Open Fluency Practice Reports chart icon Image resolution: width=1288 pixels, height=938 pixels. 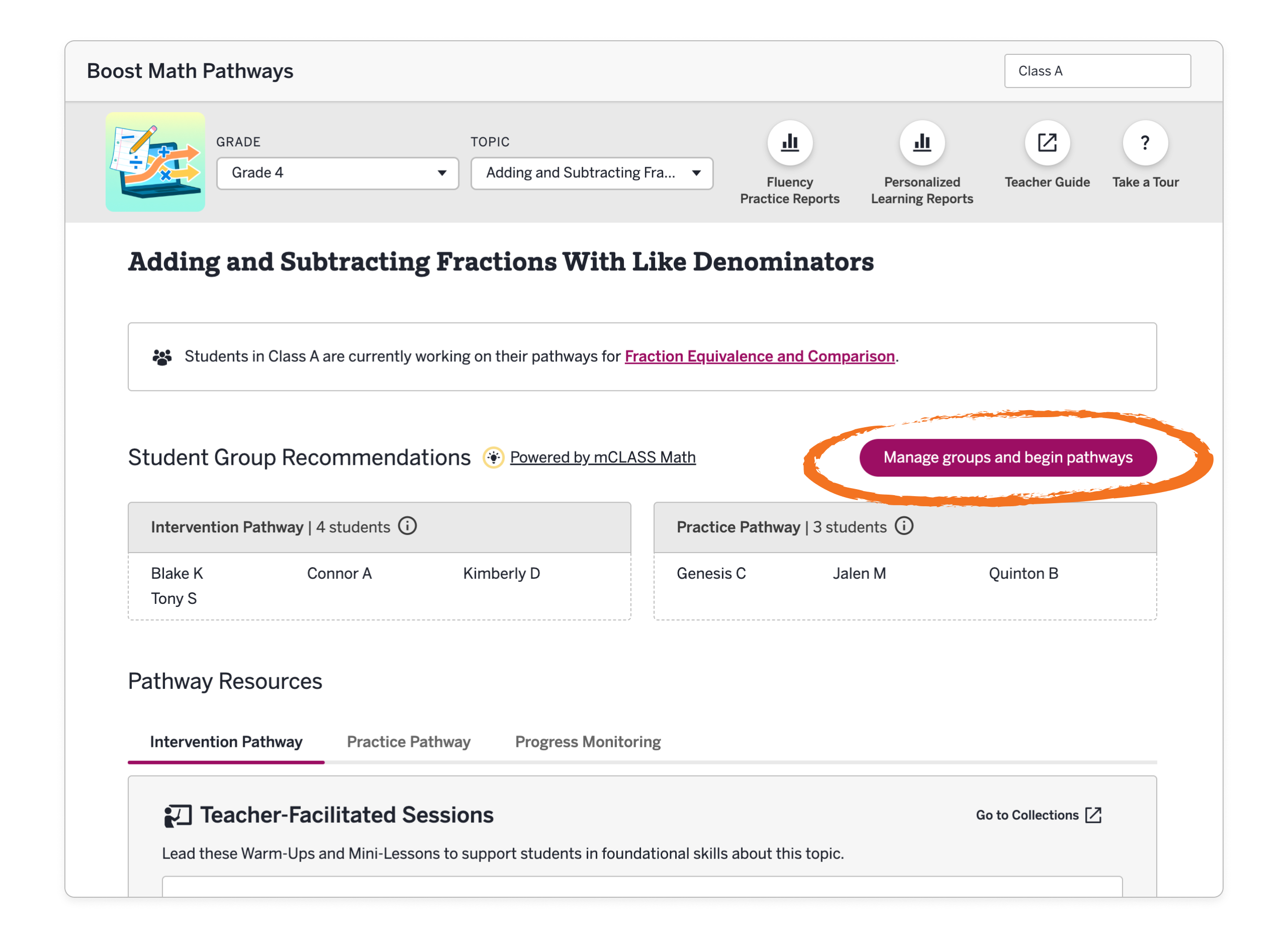click(x=789, y=142)
